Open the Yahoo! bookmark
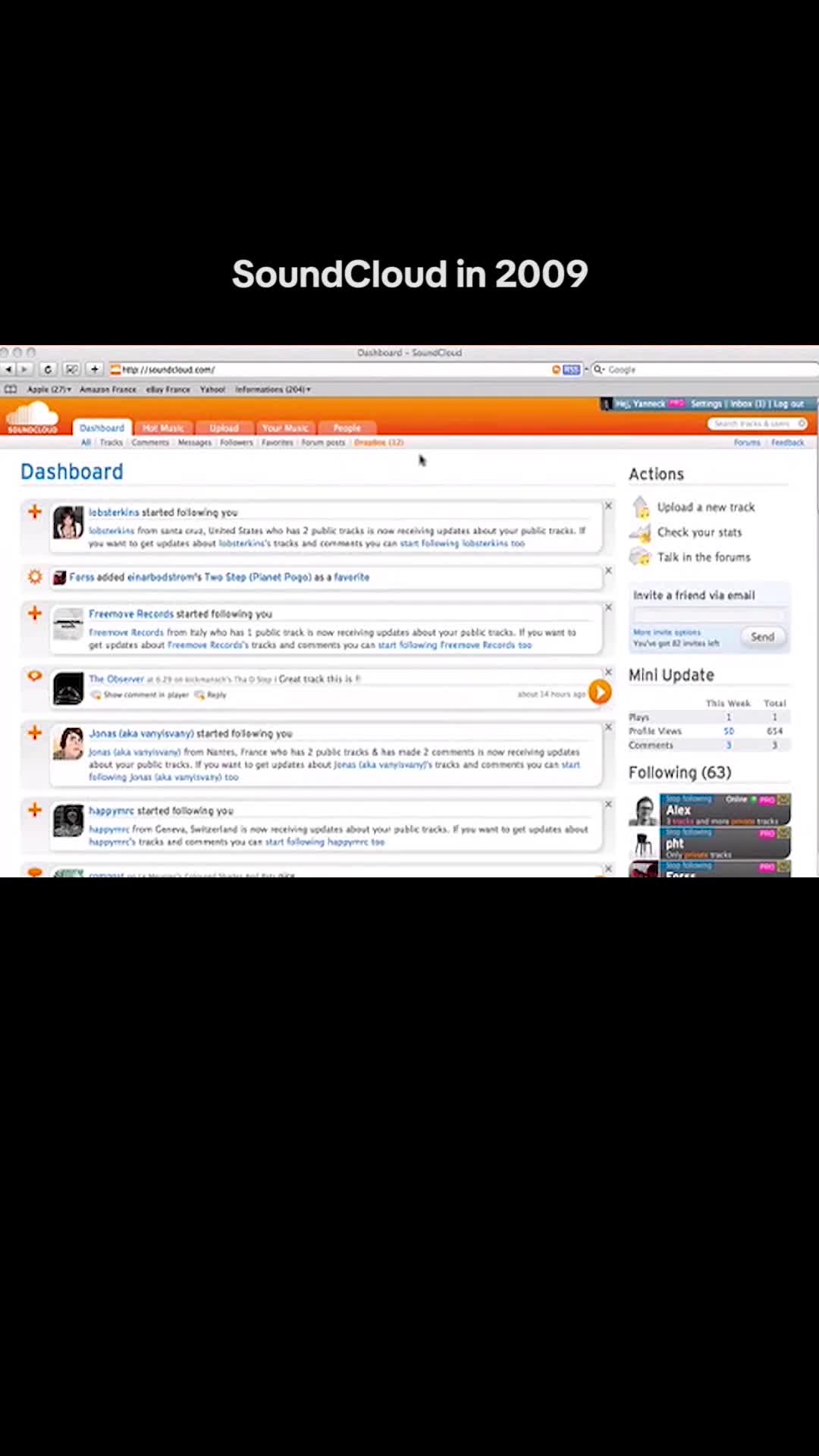The image size is (819, 1456). 213,389
